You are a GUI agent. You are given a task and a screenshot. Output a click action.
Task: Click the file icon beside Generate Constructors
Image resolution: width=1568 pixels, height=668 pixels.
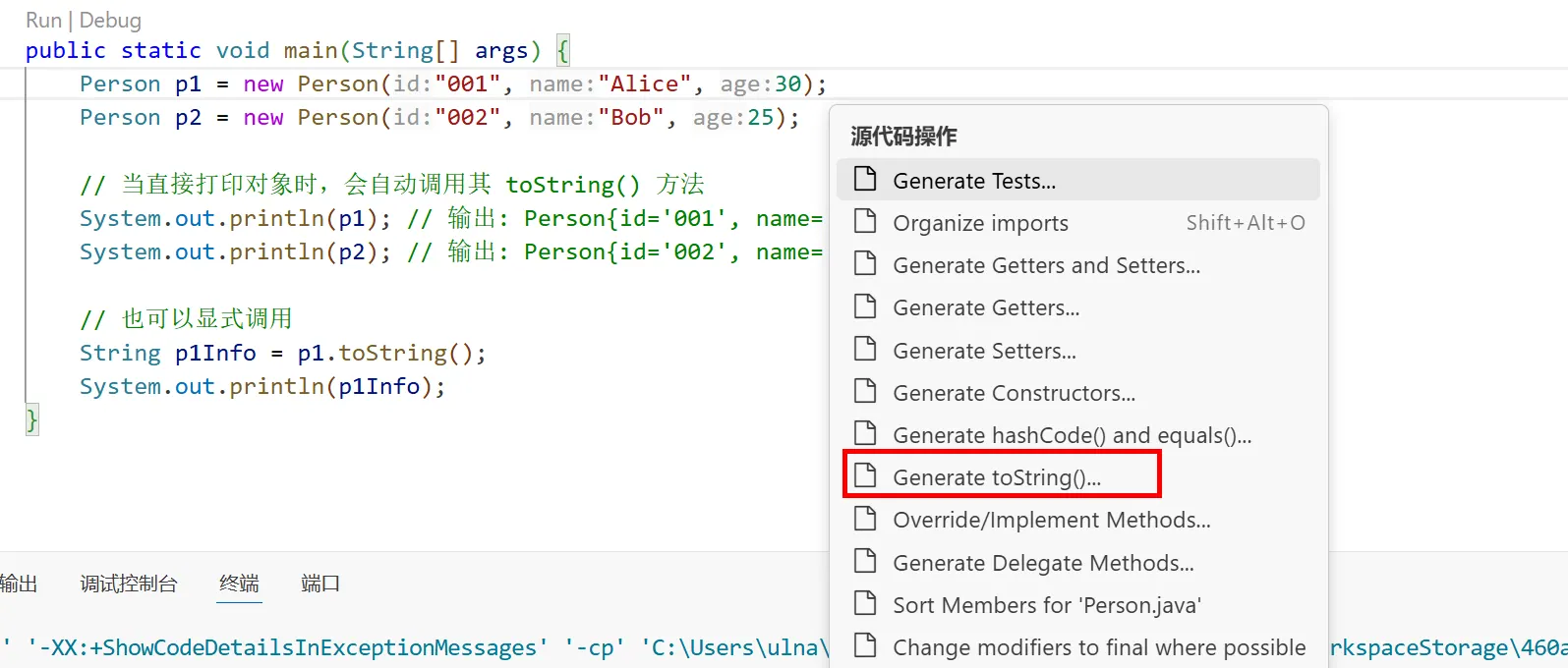coord(865,392)
